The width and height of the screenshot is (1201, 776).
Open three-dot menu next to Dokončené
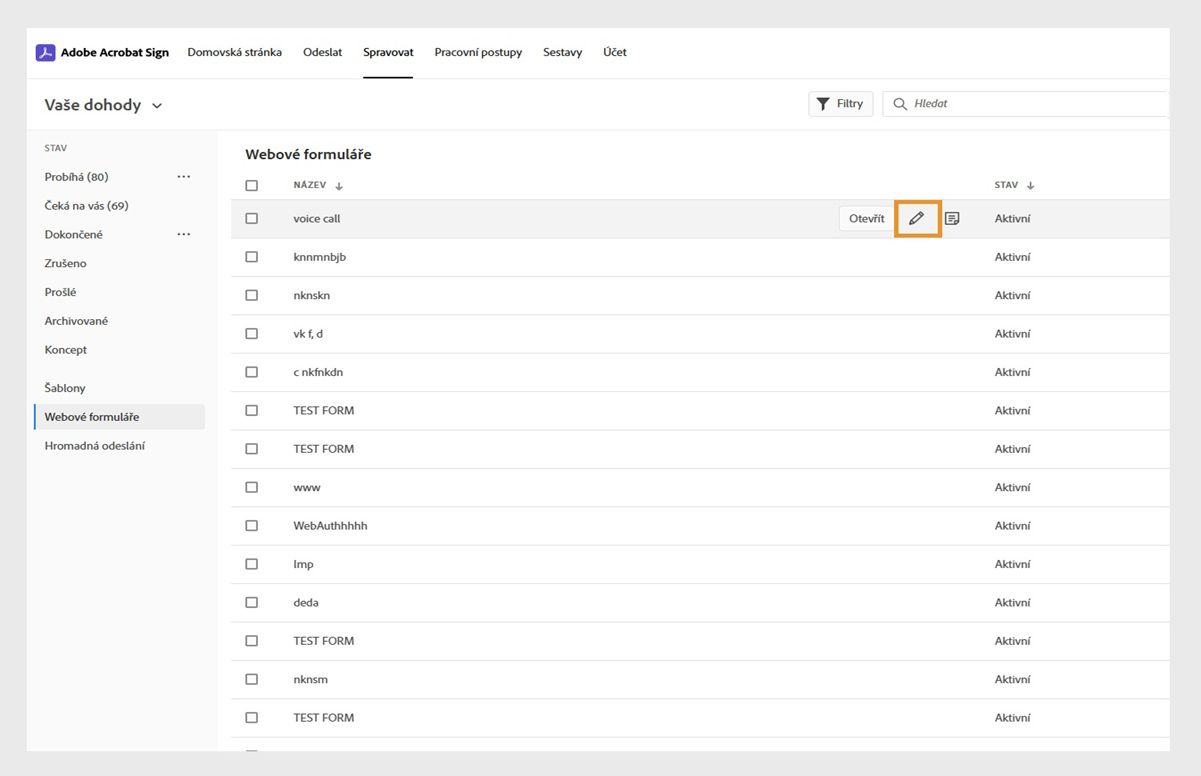pyautogui.click(x=183, y=235)
